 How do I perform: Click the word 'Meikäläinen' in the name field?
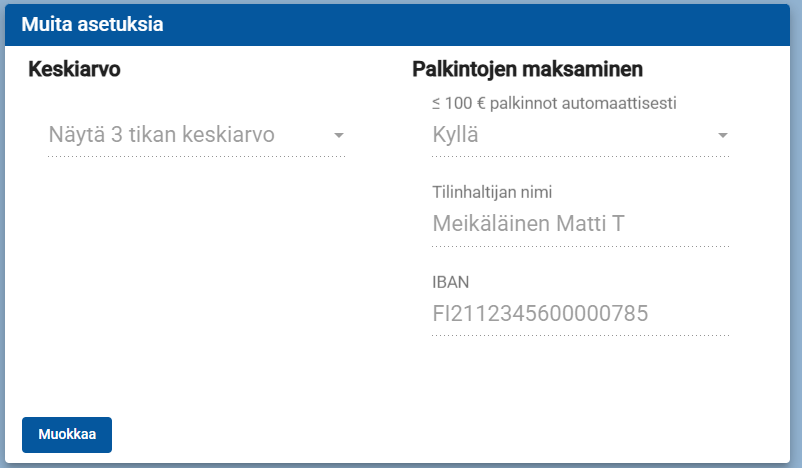coord(490,224)
